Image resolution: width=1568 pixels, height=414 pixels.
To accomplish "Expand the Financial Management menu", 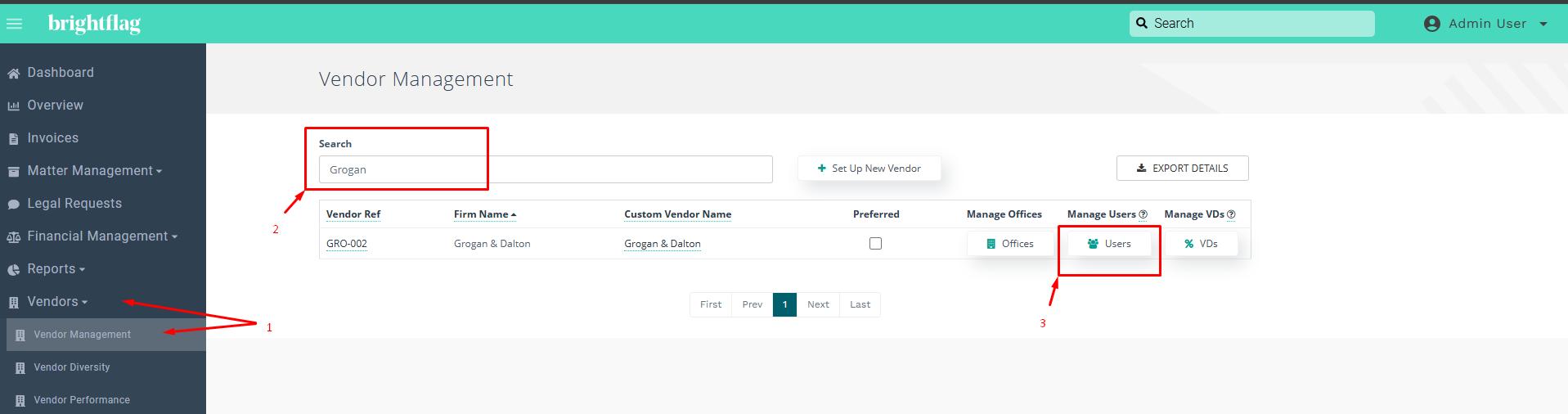I will (103, 236).
